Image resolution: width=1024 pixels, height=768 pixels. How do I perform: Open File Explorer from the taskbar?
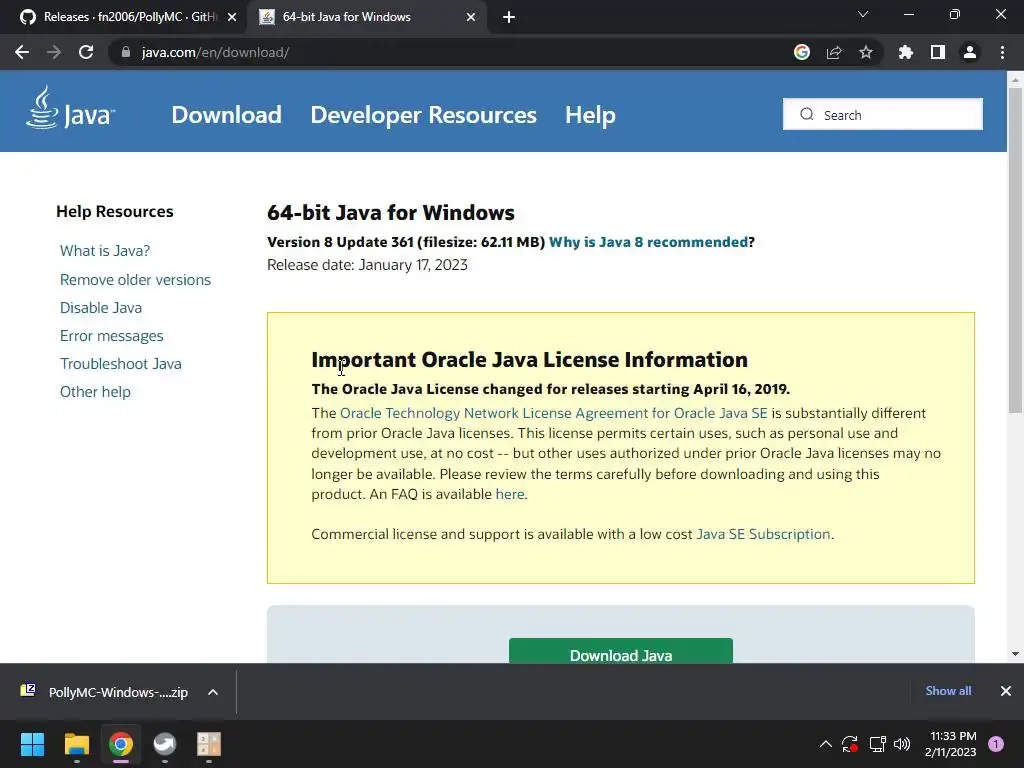coord(76,744)
